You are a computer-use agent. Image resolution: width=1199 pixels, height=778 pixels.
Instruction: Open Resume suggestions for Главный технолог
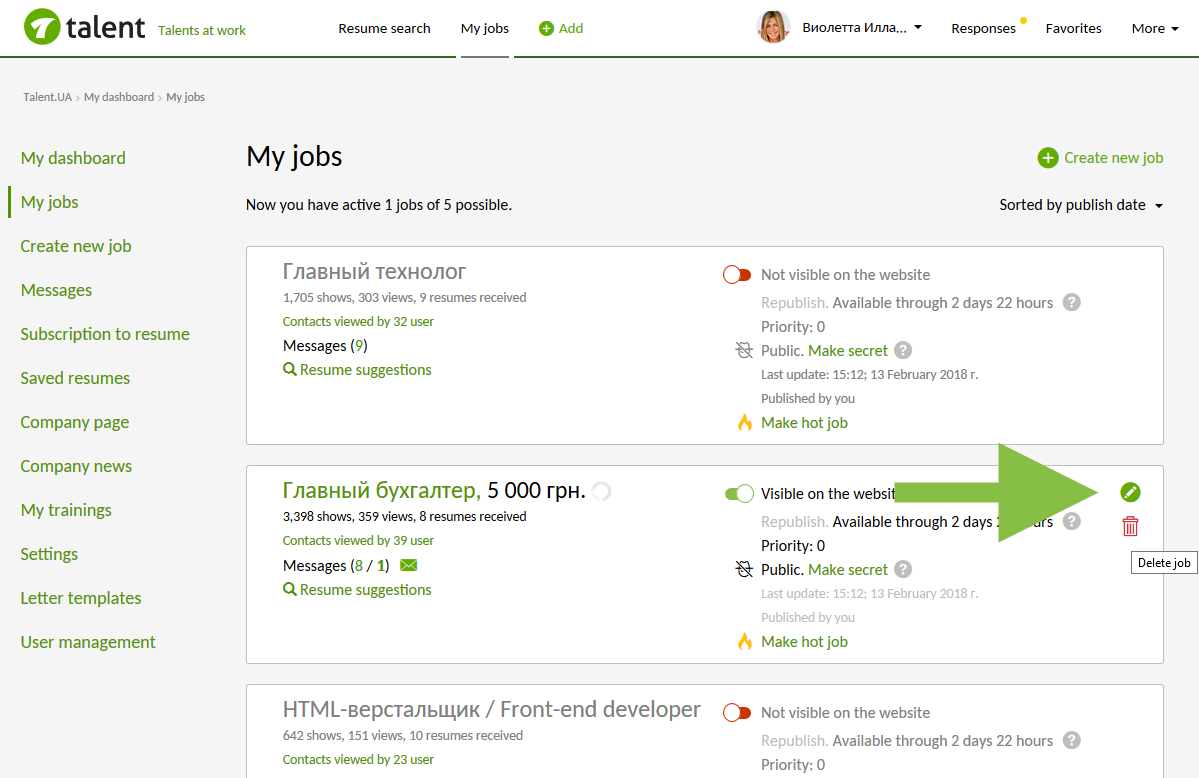coord(357,370)
